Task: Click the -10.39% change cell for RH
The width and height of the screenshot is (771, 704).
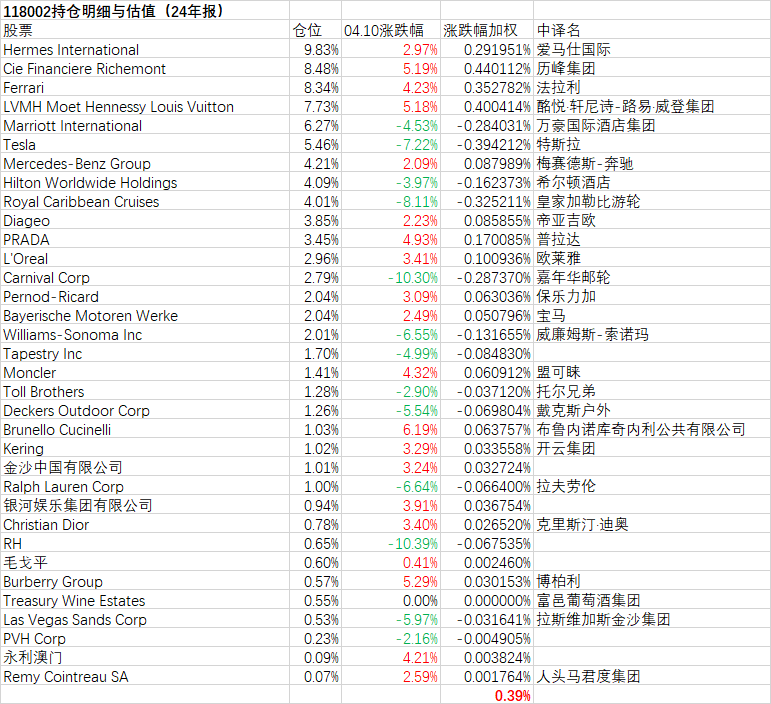Action: [390, 543]
